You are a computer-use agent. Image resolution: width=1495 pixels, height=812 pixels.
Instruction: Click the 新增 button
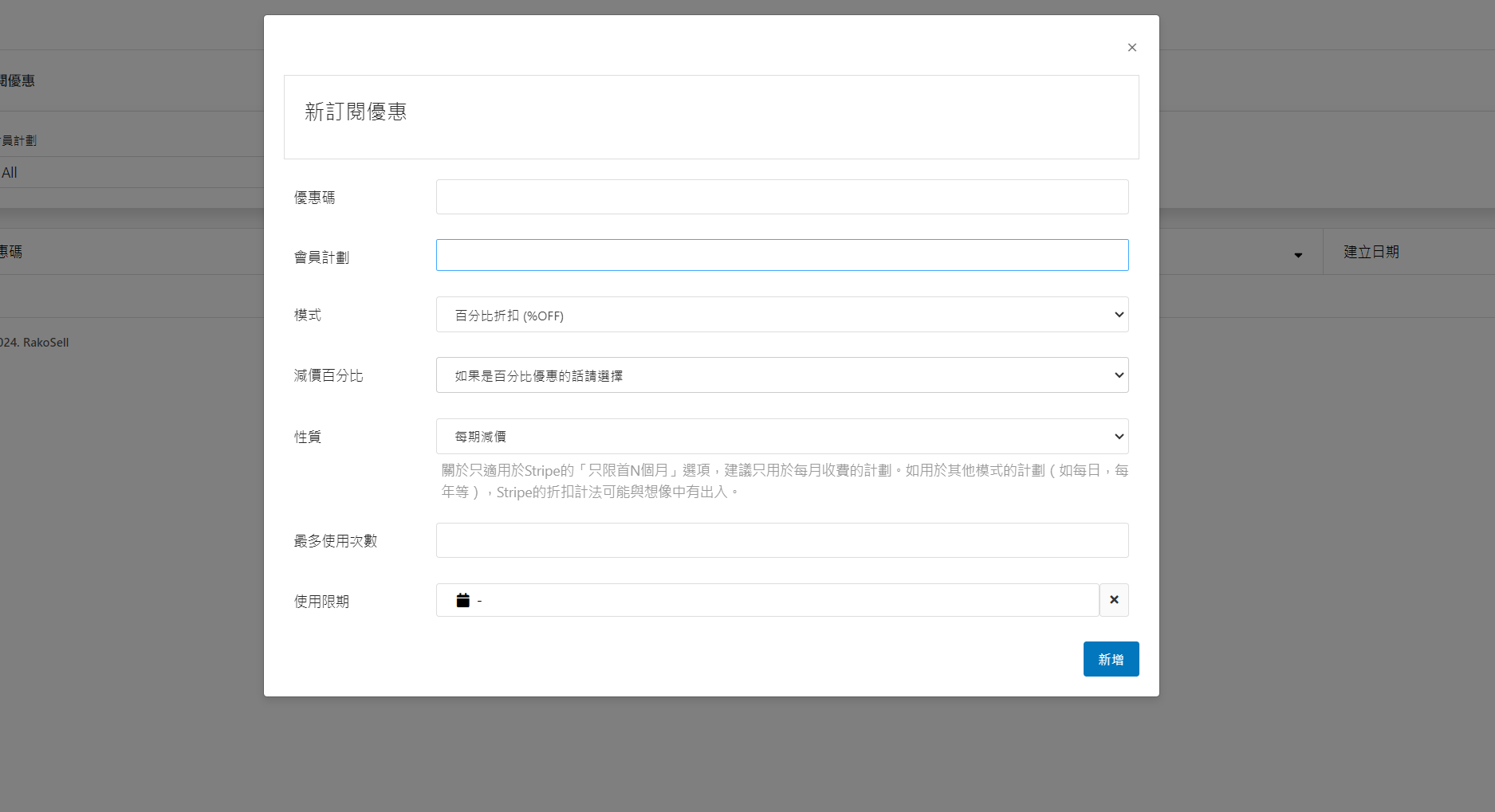1111,659
